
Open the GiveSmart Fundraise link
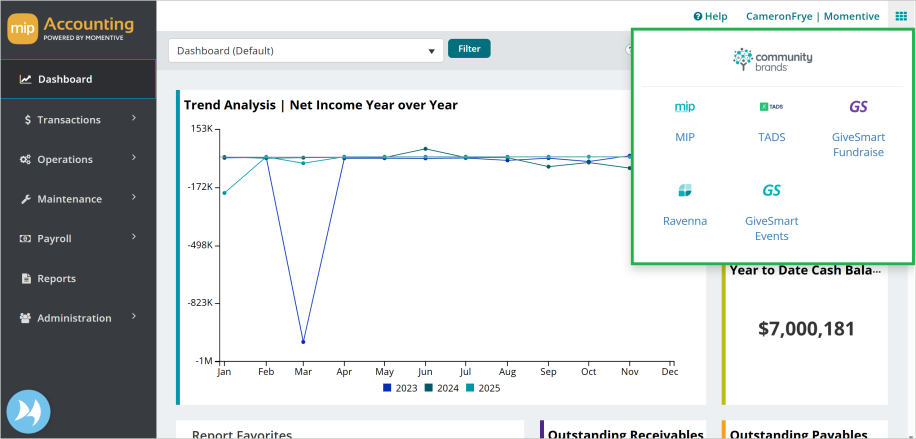[x=858, y=145]
